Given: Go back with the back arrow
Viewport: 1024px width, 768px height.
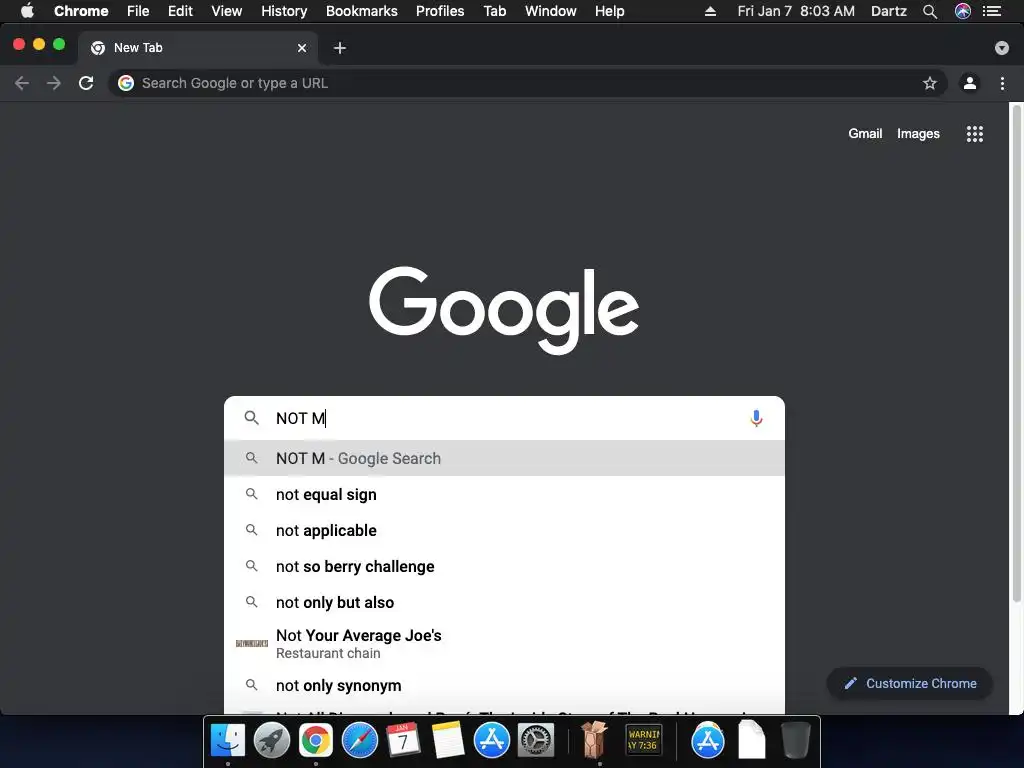Looking at the screenshot, I should click(22, 83).
